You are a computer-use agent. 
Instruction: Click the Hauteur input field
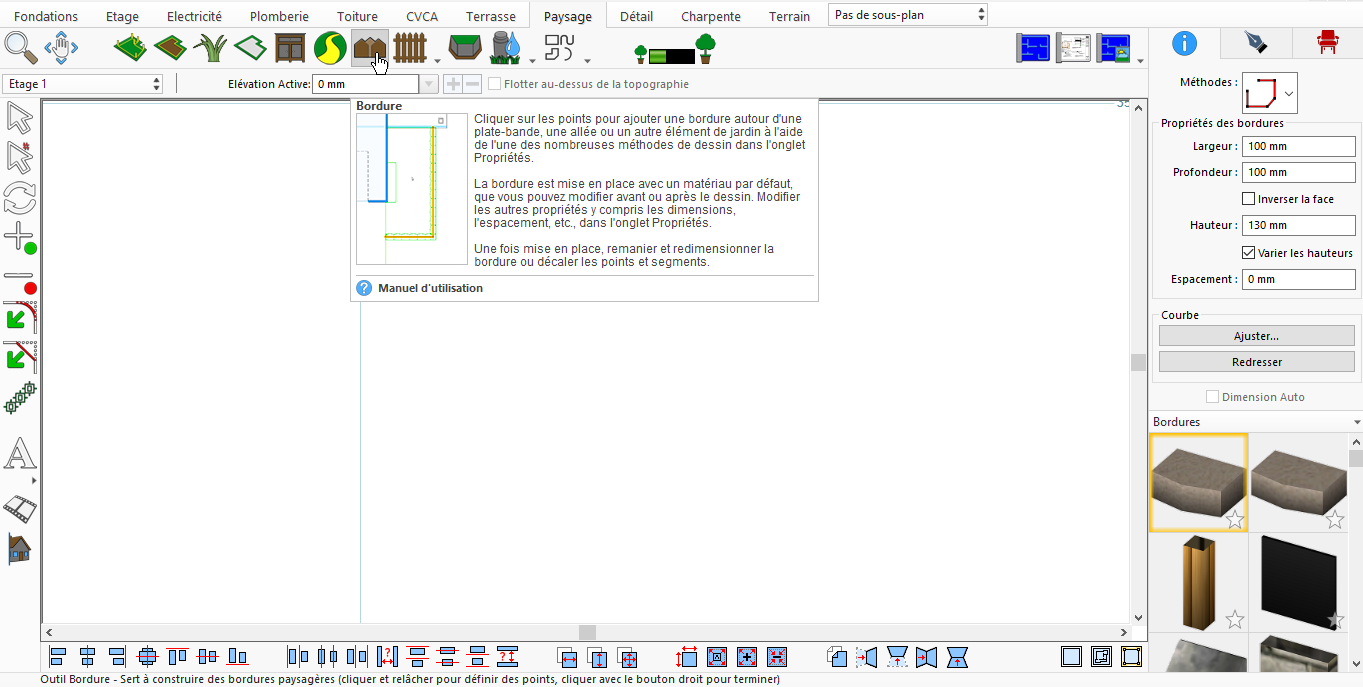point(1298,225)
